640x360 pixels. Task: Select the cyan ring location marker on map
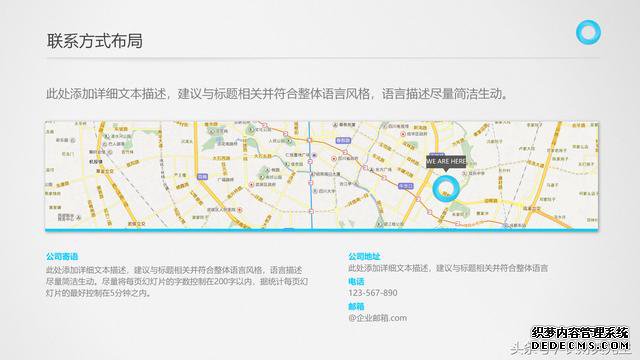(446, 189)
